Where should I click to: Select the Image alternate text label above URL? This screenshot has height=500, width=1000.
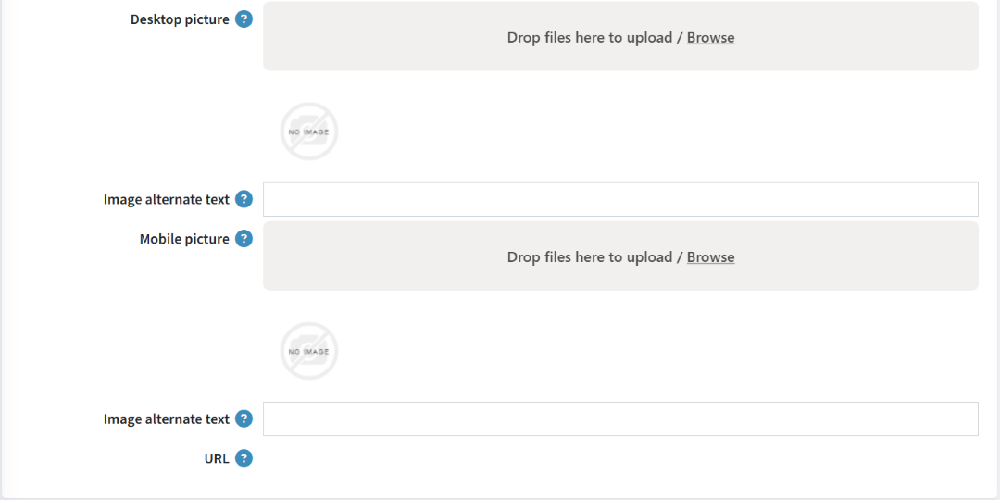(166, 419)
